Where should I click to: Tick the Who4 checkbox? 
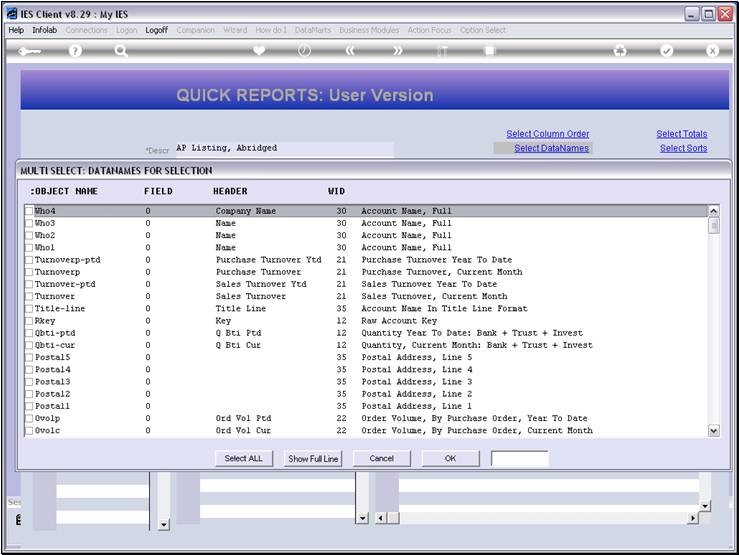29,211
